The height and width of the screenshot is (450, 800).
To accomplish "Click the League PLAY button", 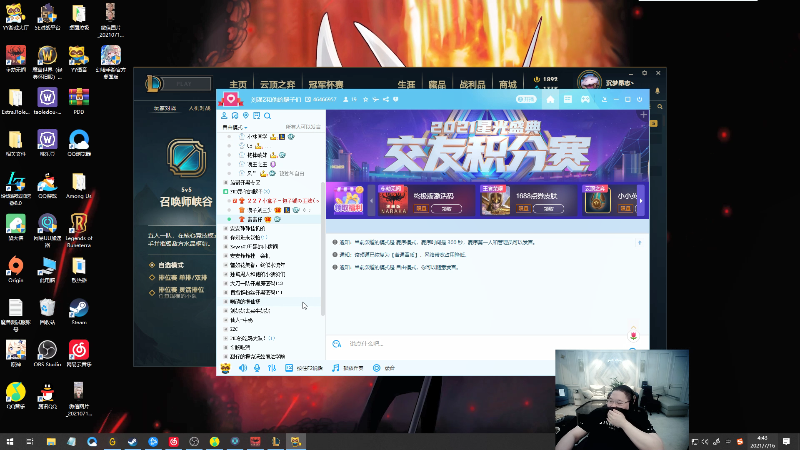I will click(184, 84).
